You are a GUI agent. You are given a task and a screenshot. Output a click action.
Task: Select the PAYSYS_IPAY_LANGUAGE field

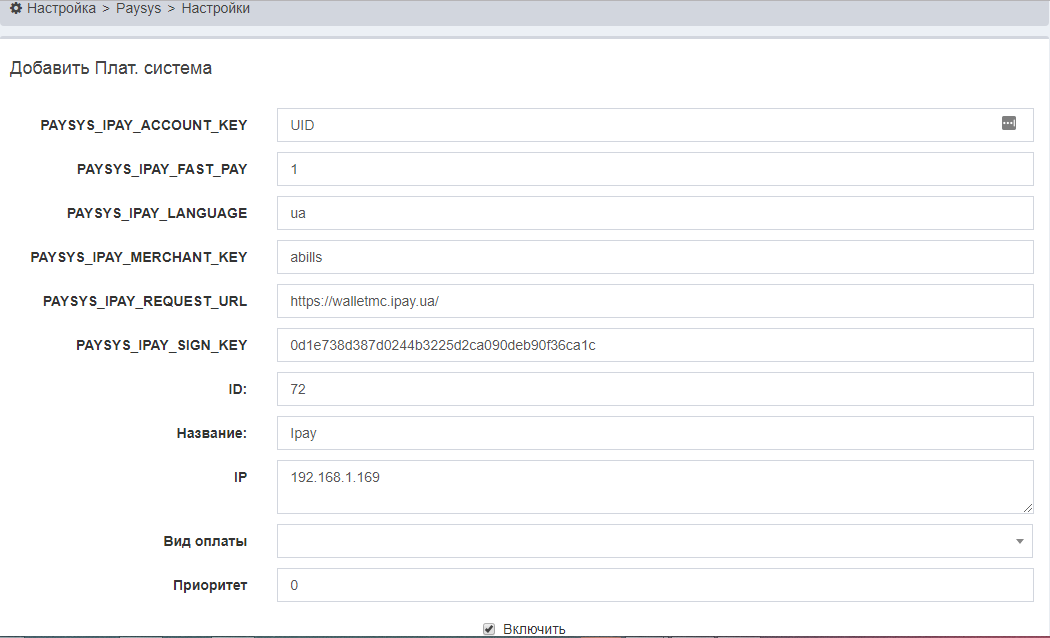[655, 213]
